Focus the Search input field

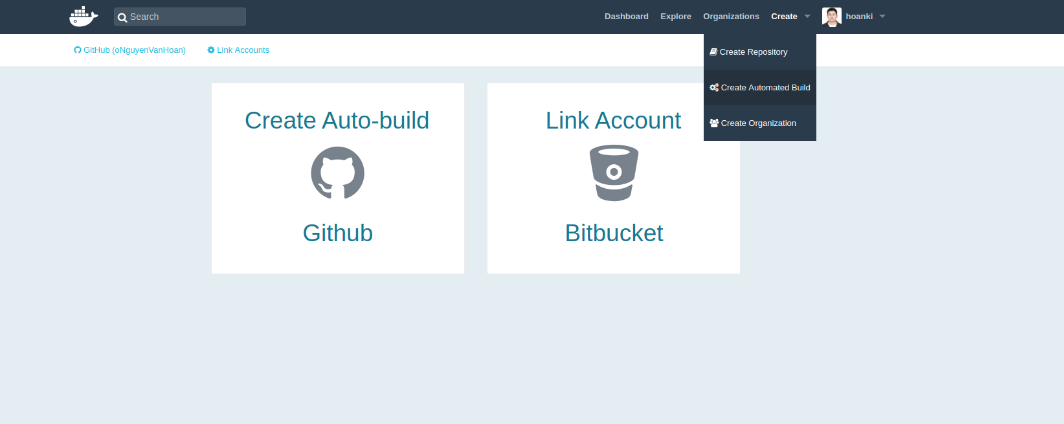[x=180, y=17]
